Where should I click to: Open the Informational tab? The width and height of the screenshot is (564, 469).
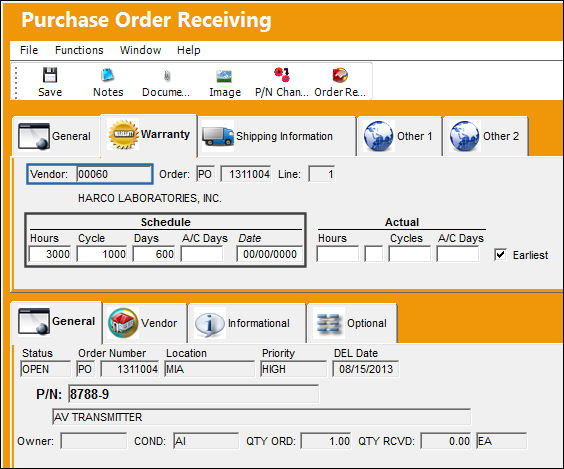[247, 323]
